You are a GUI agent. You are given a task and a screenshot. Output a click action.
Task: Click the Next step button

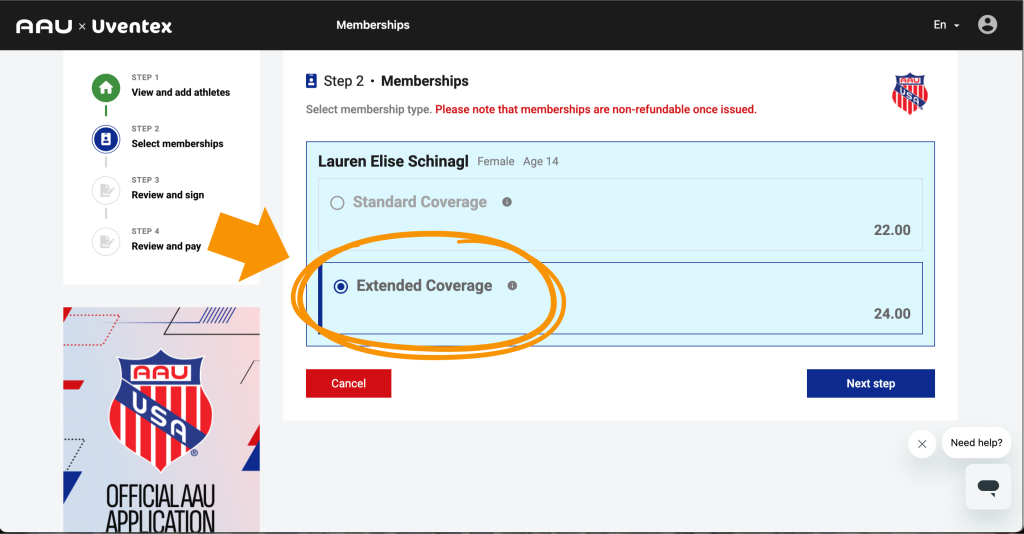coord(870,384)
